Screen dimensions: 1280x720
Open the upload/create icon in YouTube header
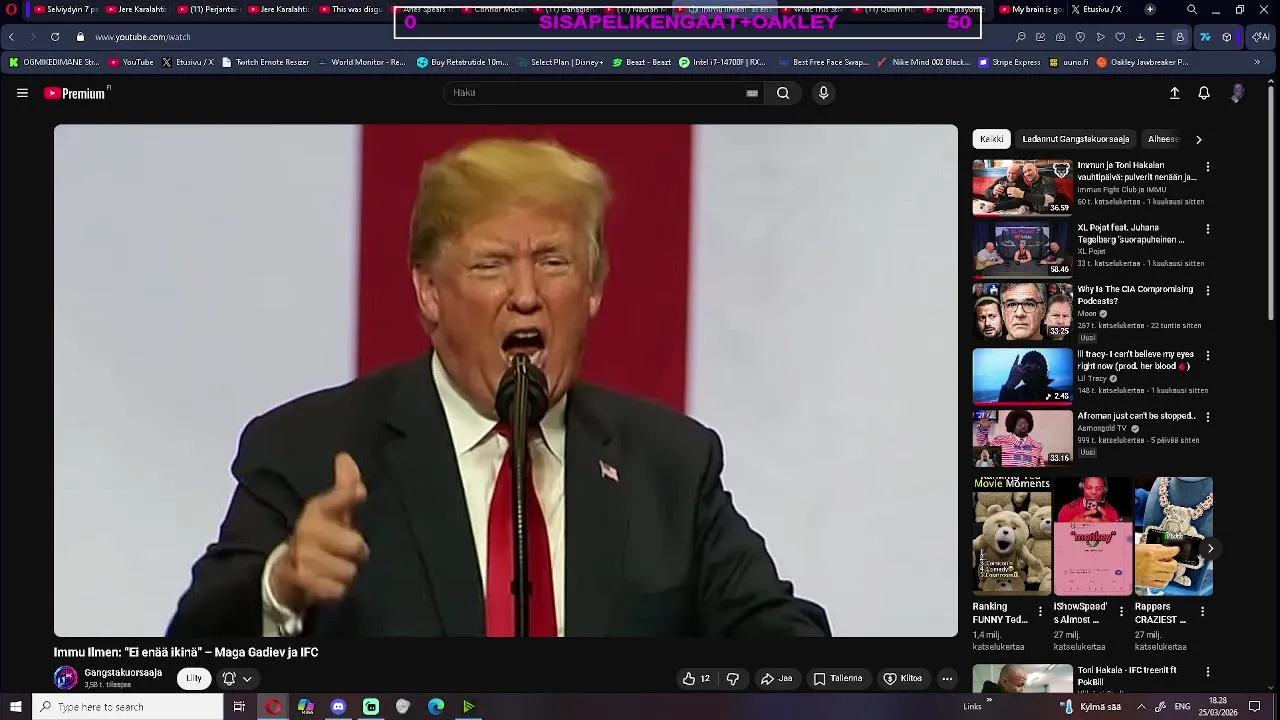(x=1175, y=93)
